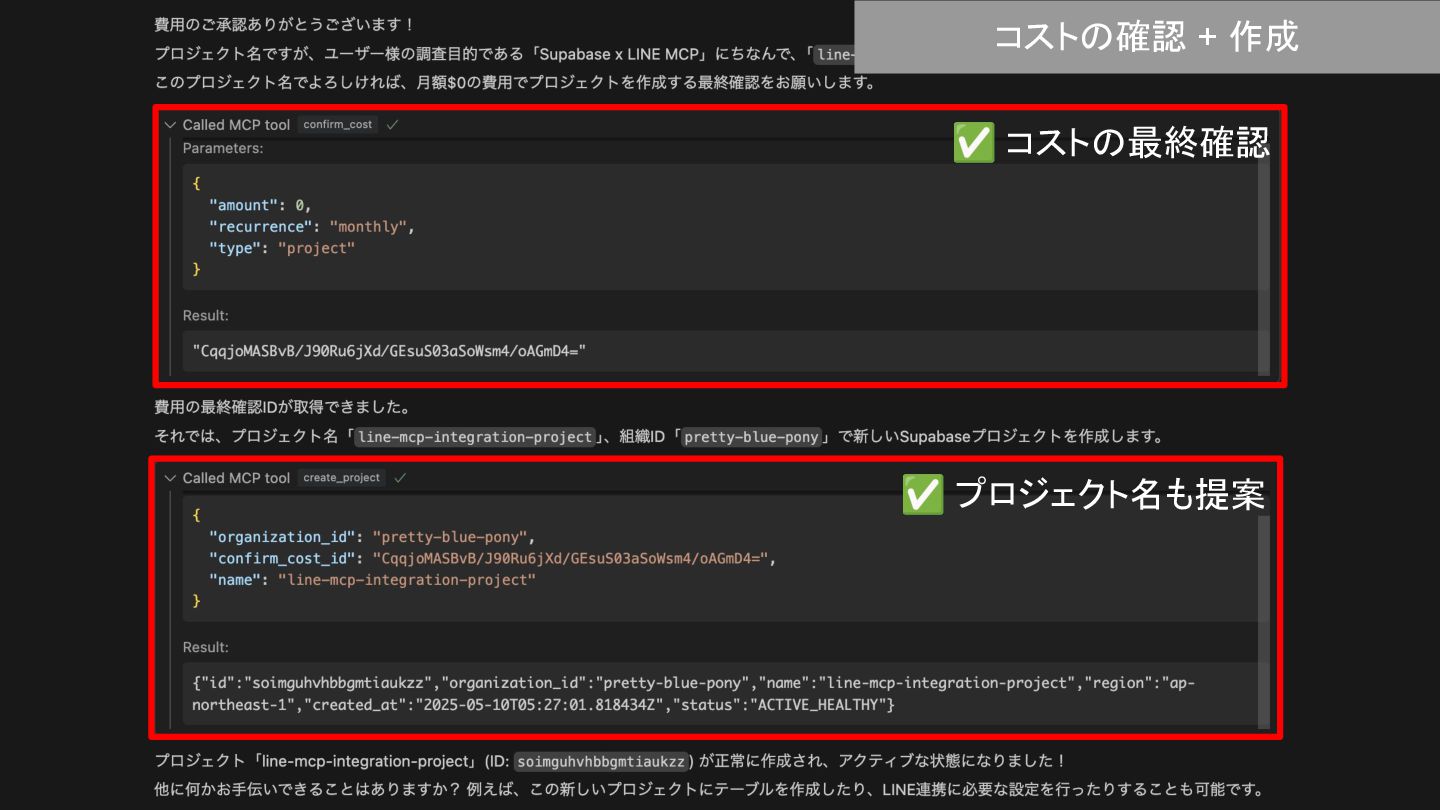This screenshot has height=810, width=1440.
Task: Click the checkmark icon beside confirm_cost
Action: (392, 125)
